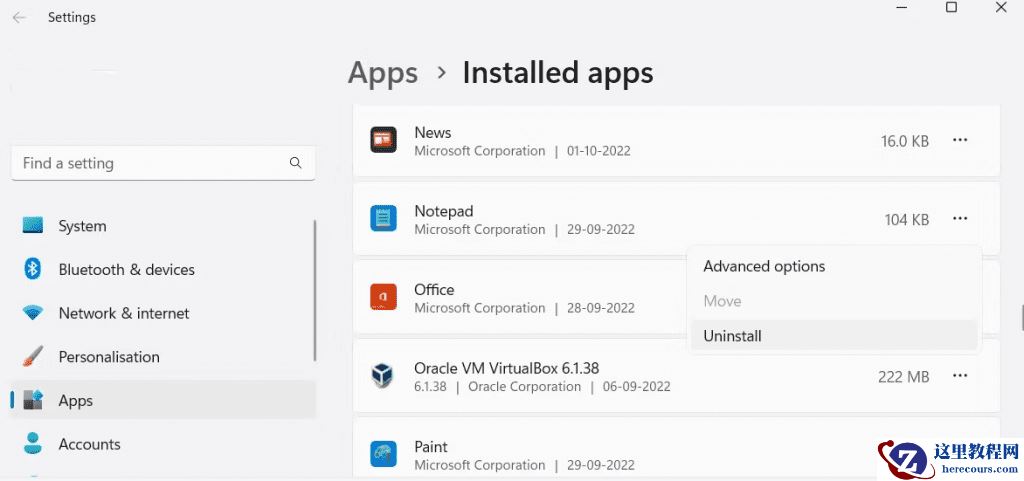Click the Office app icon
Viewport: 1024px width, 481px height.
tap(382, 297)
